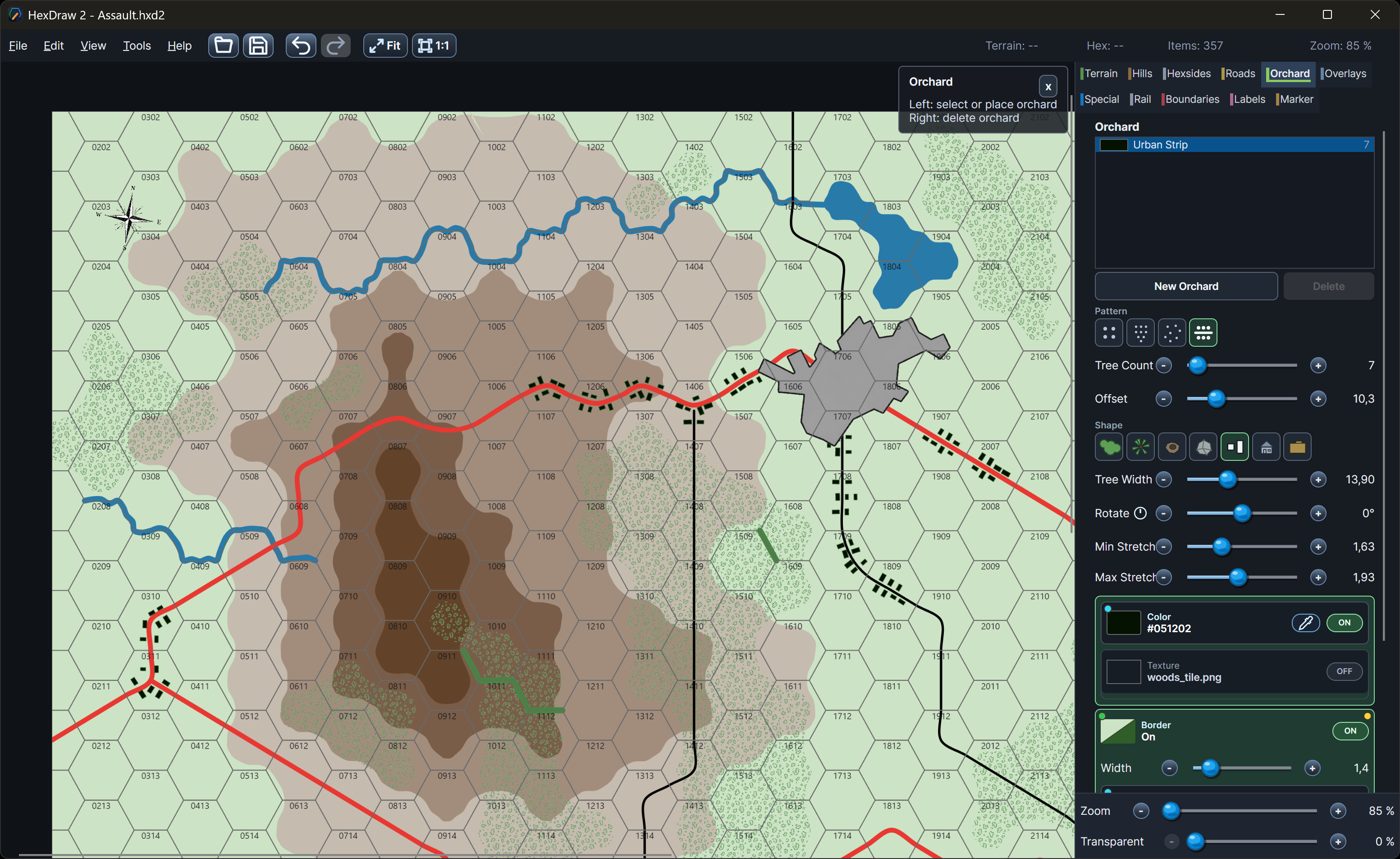Switch to the Overlays tab
Image resolution: width=1400 pixels, height=859 pixels.
[x=1344, y=73]
